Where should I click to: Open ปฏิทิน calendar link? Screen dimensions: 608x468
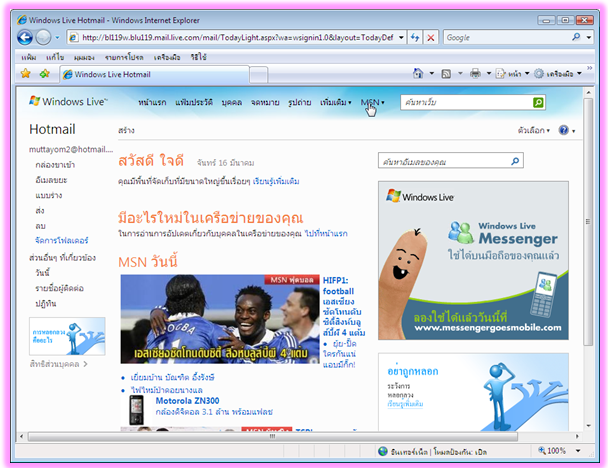tap(46, 303)
